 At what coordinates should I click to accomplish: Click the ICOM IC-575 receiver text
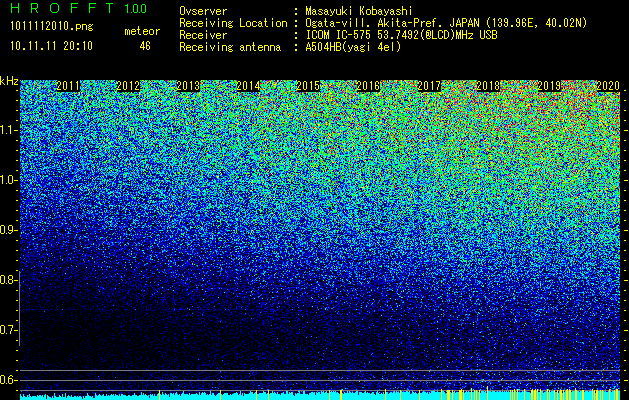coord(401,35)
